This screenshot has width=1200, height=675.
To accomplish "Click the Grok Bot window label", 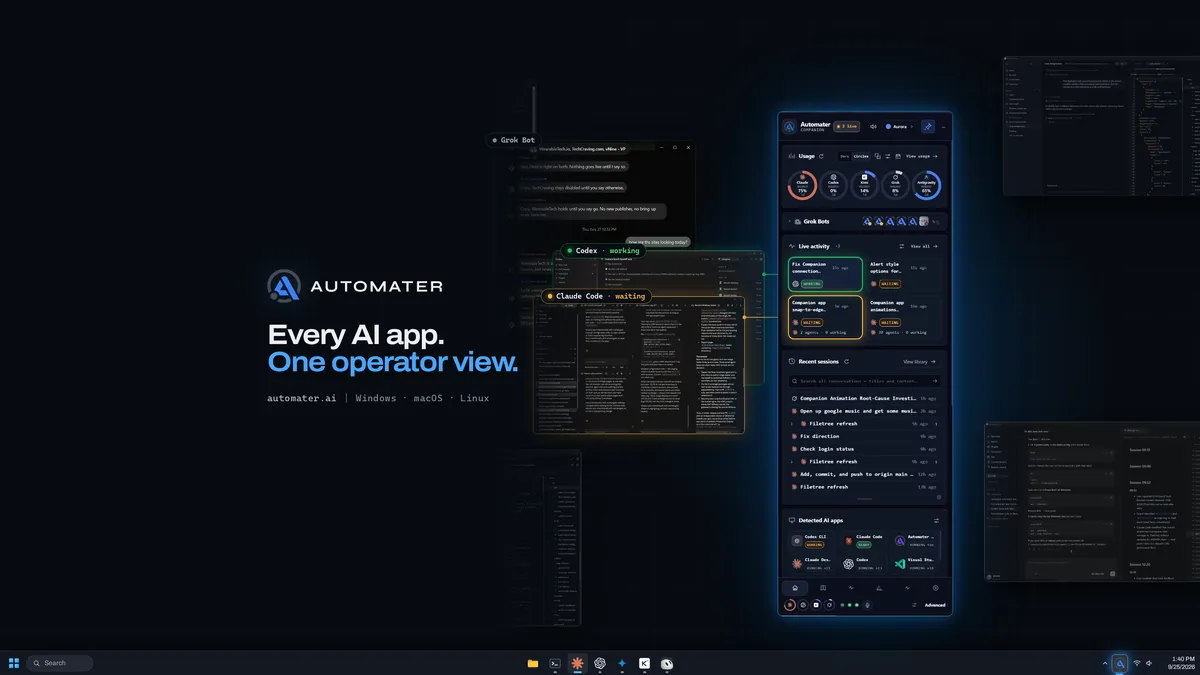I will point(513,140).
